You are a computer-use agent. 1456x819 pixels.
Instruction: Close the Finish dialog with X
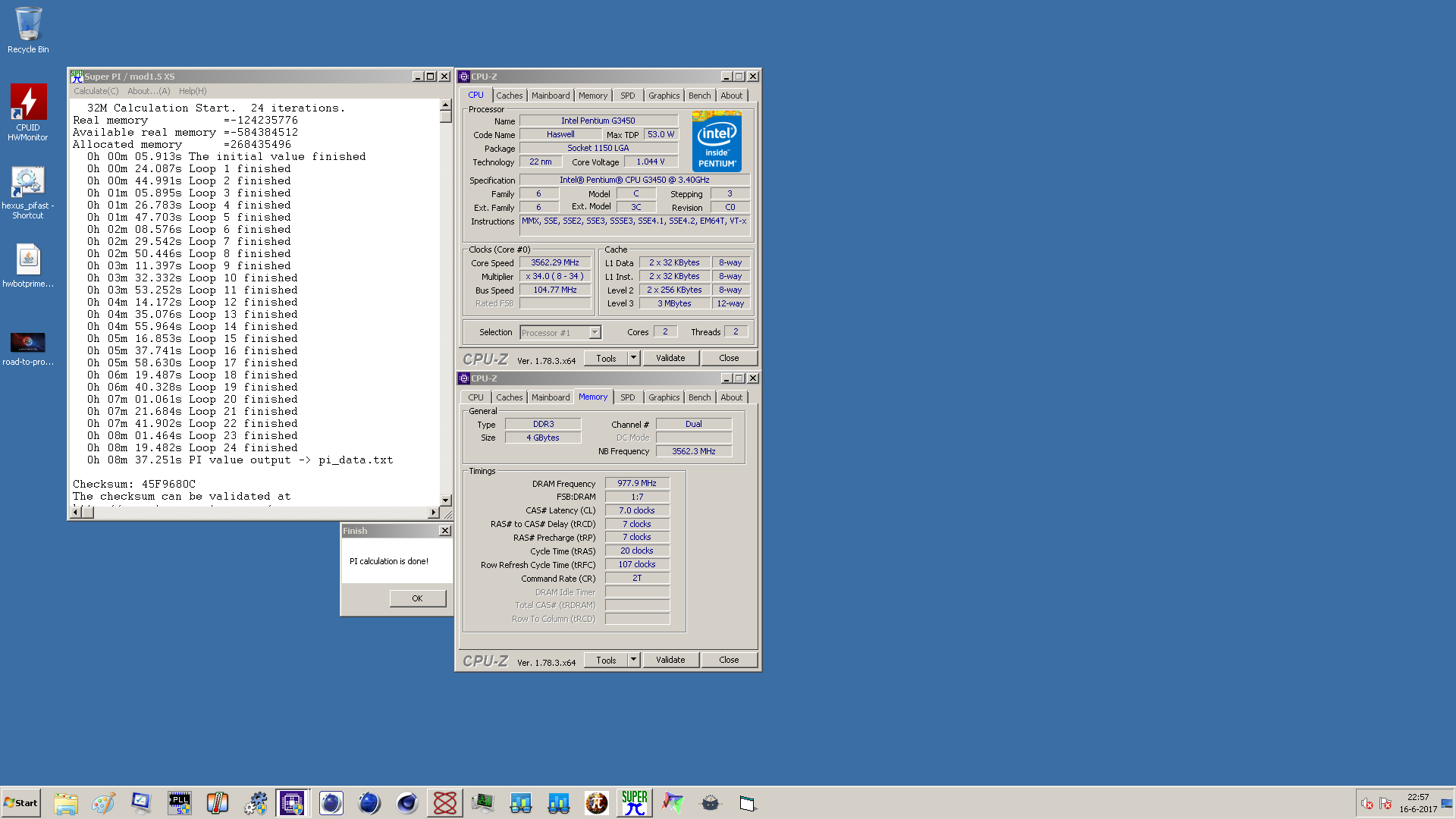coord(445,531)
